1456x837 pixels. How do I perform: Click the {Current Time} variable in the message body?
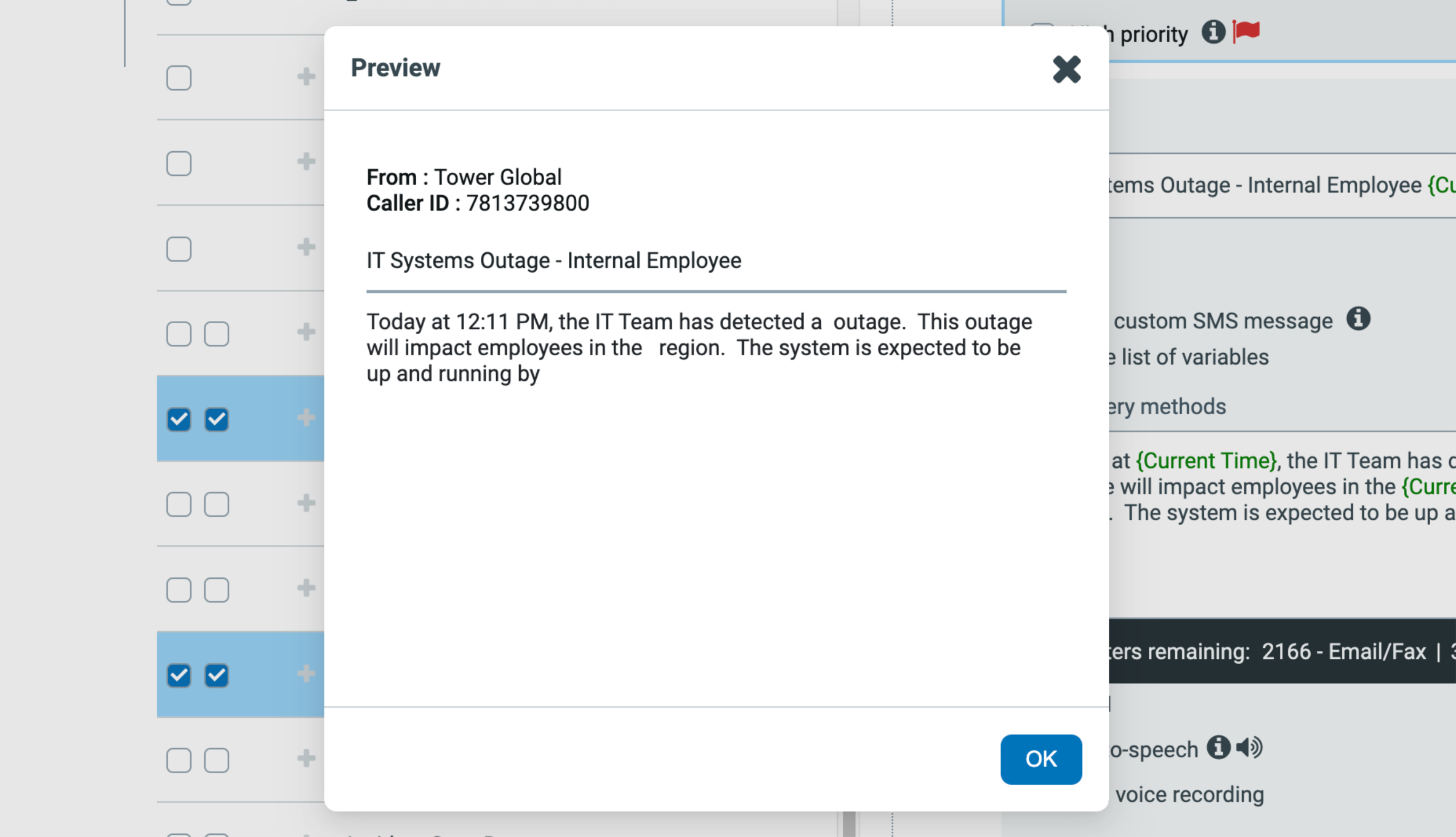[1206, 461]
